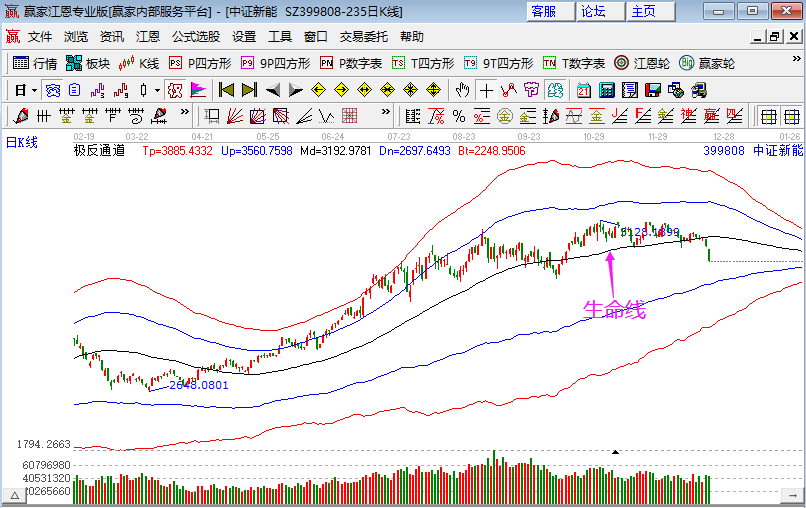Move chart right with black right triangle
The height and width of the screenshot is (508, 806).
pyautogui.click(x=296, y=90)
